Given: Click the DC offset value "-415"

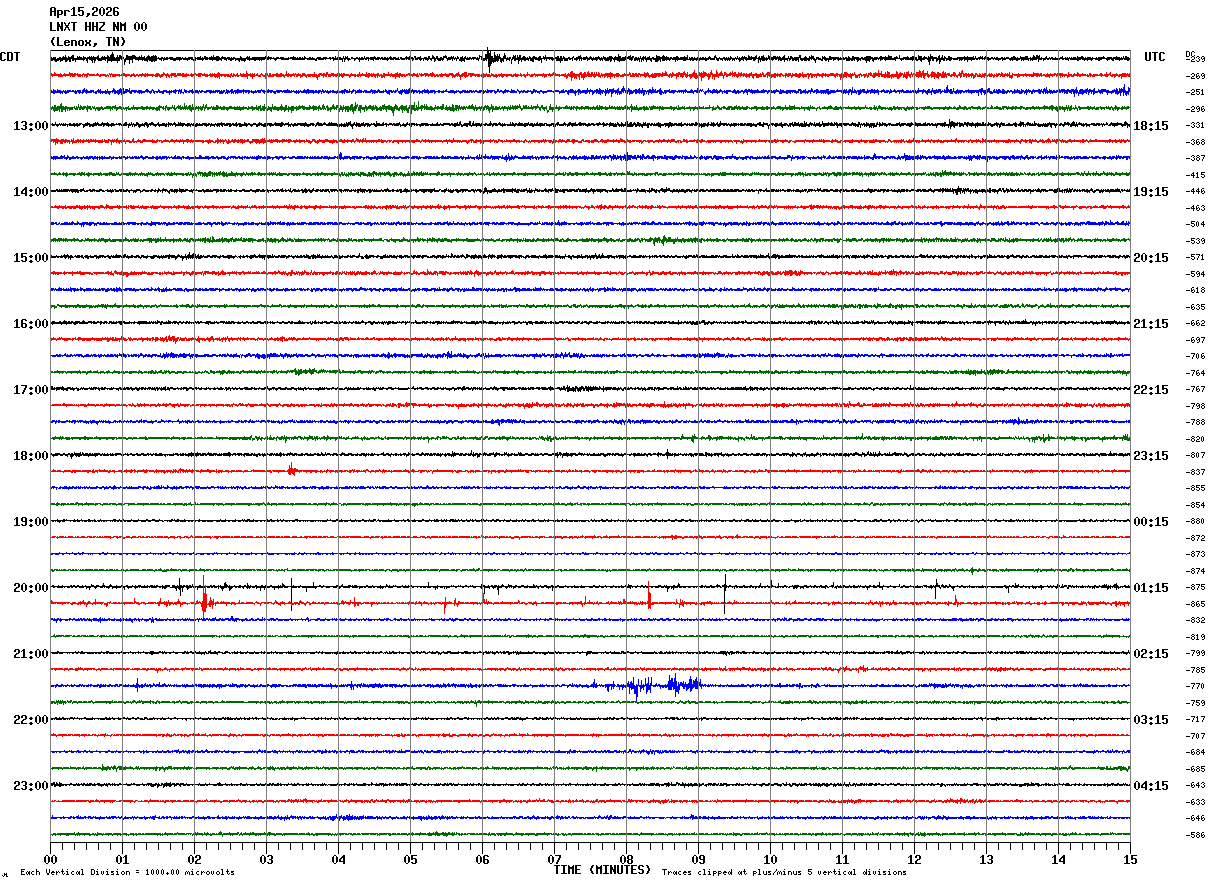Looking at the screenshot, I should tap(1195, 175).
